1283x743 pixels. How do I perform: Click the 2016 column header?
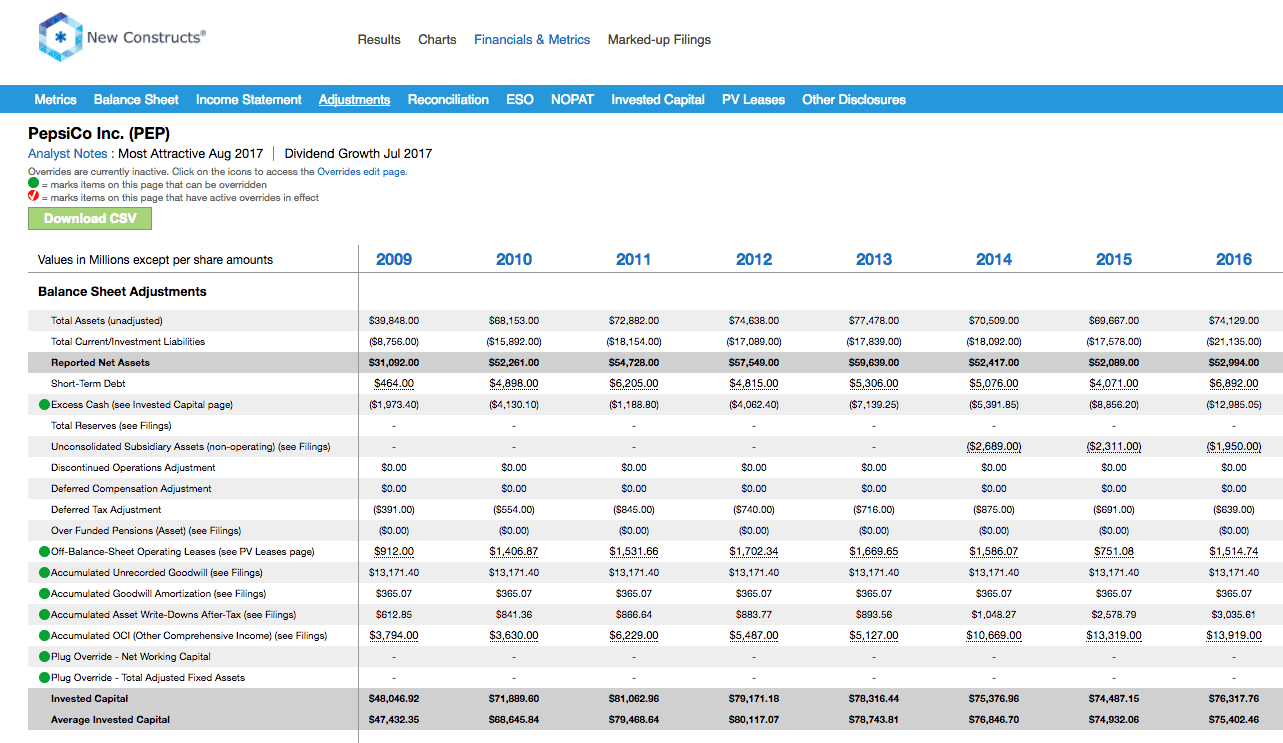pos(1234,260)
